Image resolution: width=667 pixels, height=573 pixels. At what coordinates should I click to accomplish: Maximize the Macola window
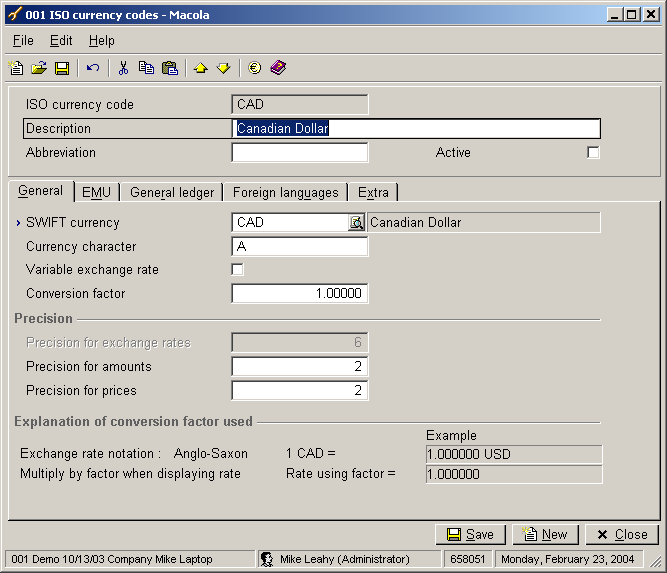(x=632, y=15)
